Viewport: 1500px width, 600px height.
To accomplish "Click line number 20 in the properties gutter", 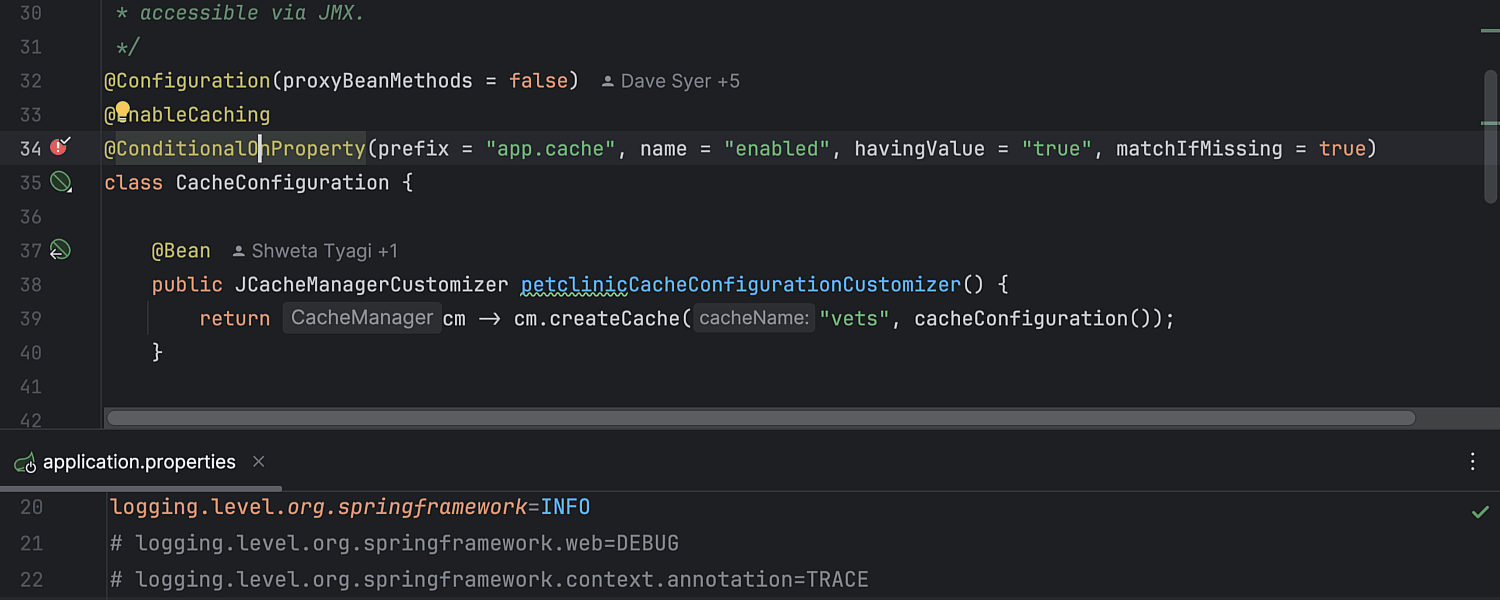I will click(31, 507).
